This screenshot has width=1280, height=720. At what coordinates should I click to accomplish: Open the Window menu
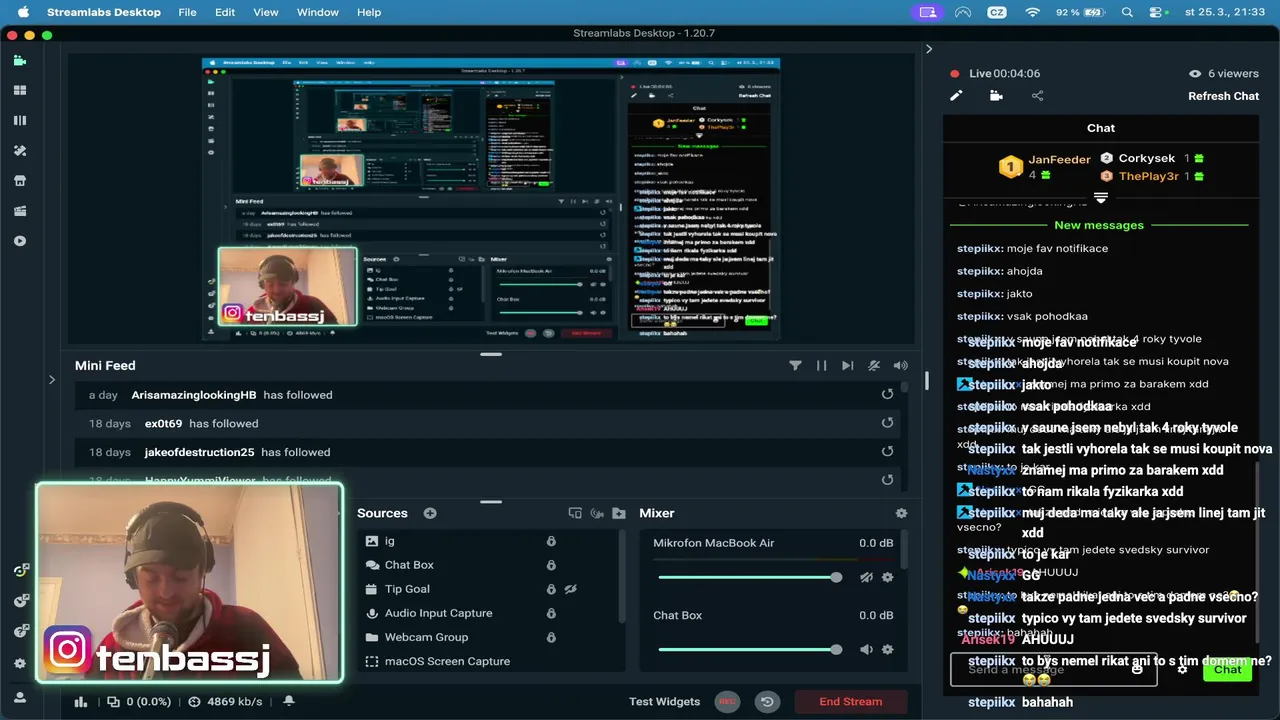click(318, 12)
